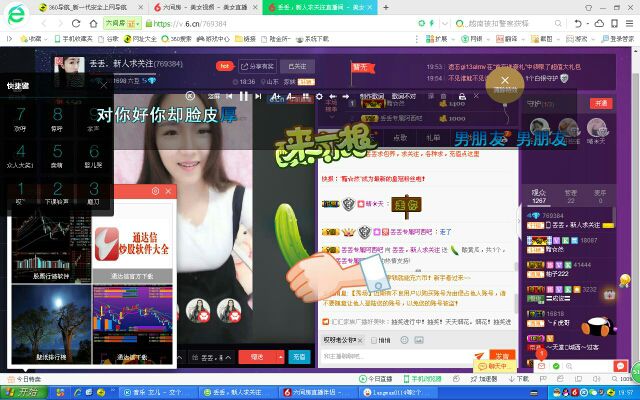Reload the page with the refresh icon
This screenshot has height=400, width=640.
[x=76, y=24]
